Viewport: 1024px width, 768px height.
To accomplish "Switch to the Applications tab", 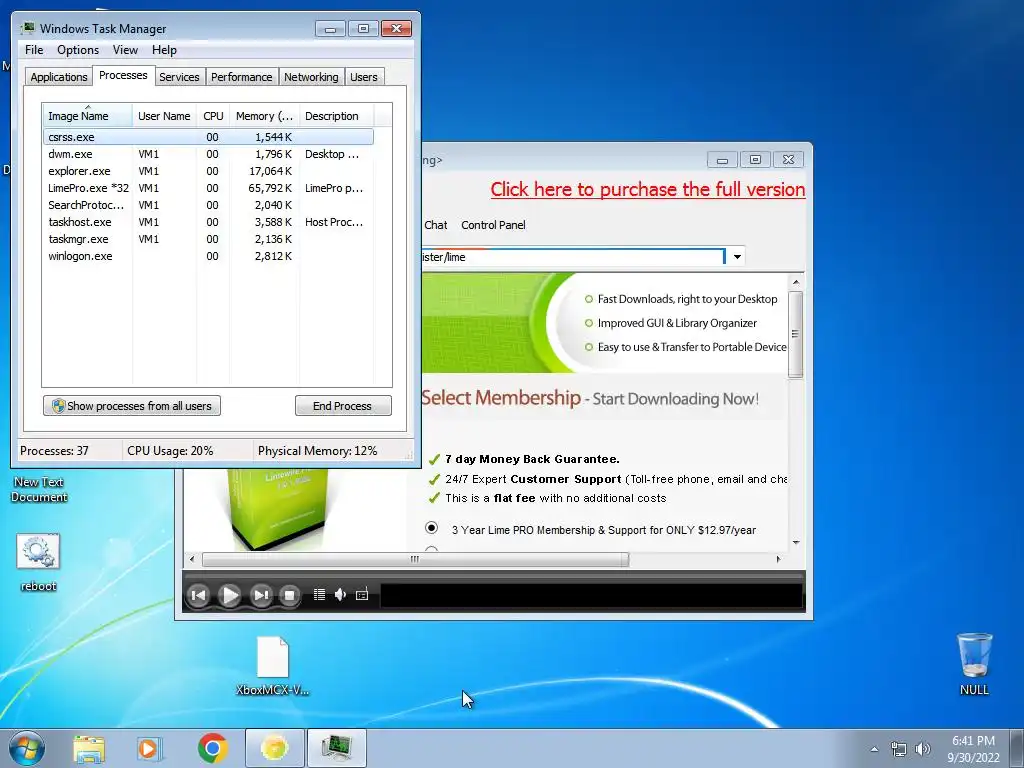I will pos(59,77).
